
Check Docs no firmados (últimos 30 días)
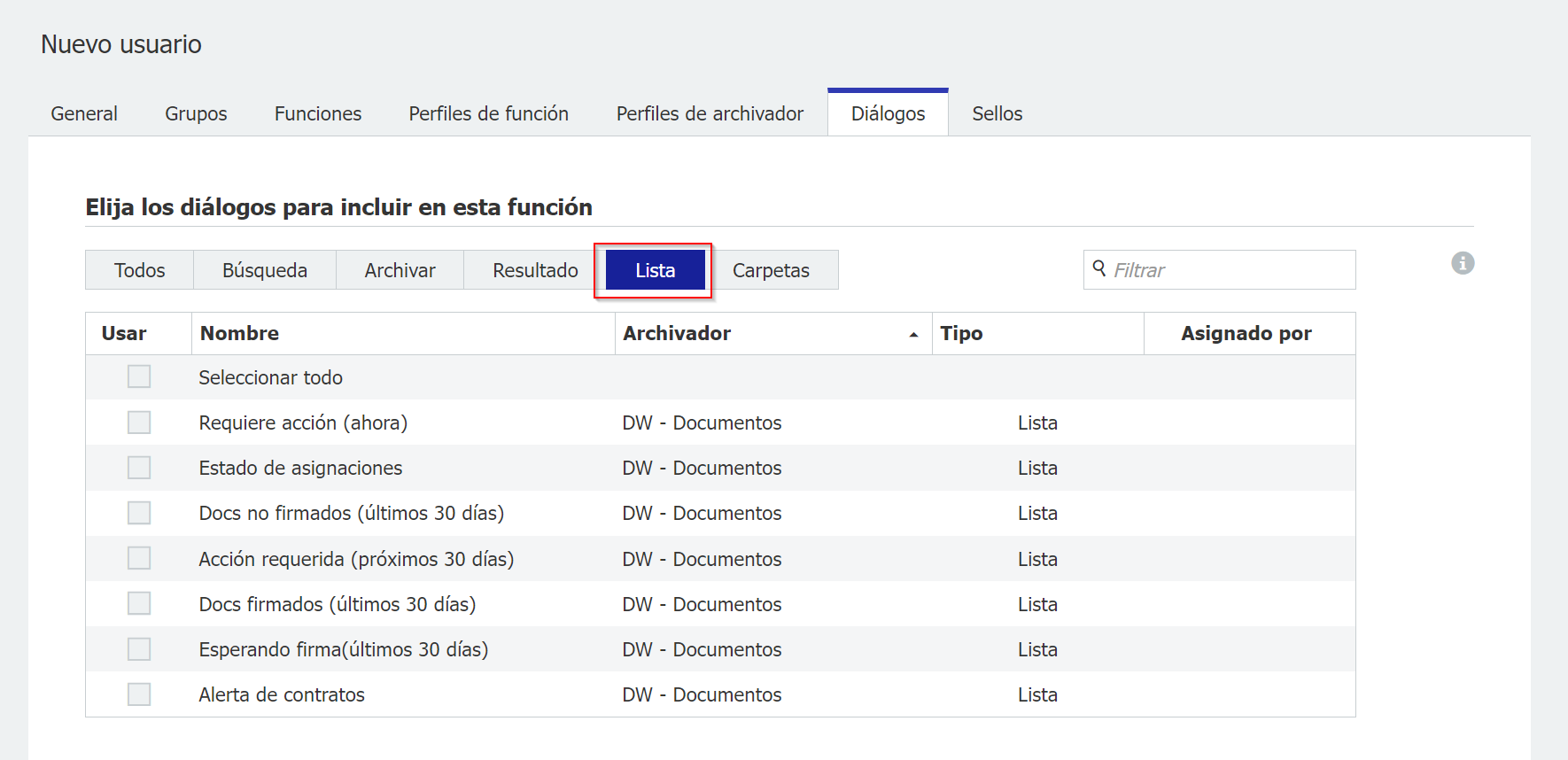click(139, 513)
